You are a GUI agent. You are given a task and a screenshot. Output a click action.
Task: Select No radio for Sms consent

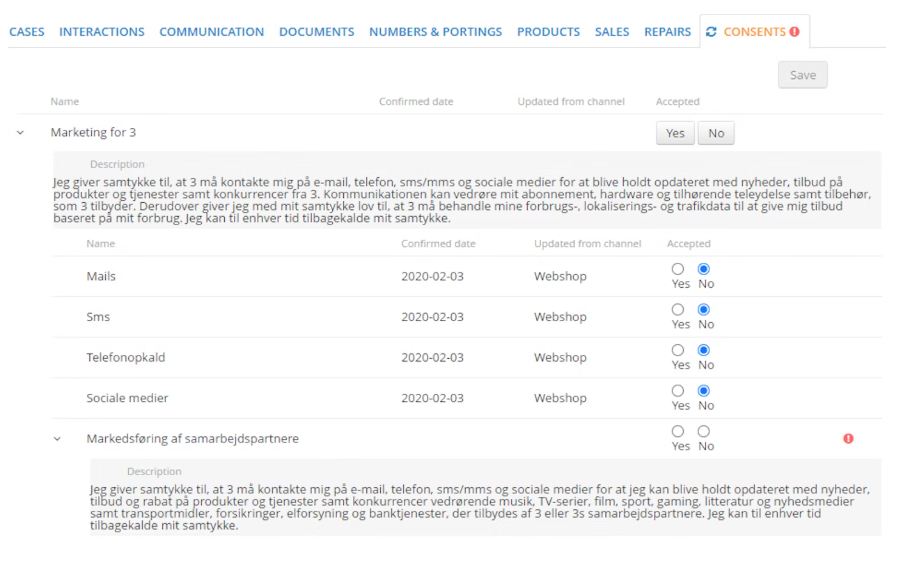pyautogui.click(x=703, y=310)
